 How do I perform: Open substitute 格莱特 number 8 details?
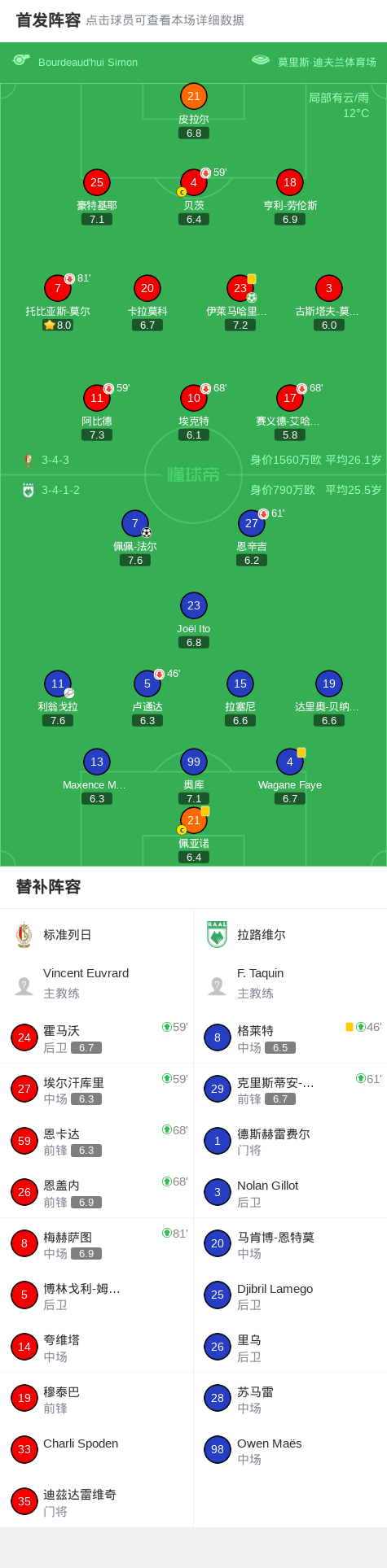click(x=290, y=1037)
